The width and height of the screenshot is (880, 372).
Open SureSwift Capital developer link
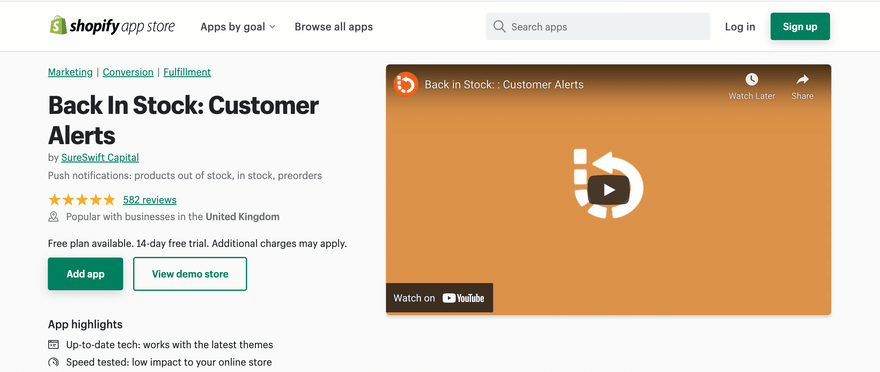pos(100,158)
